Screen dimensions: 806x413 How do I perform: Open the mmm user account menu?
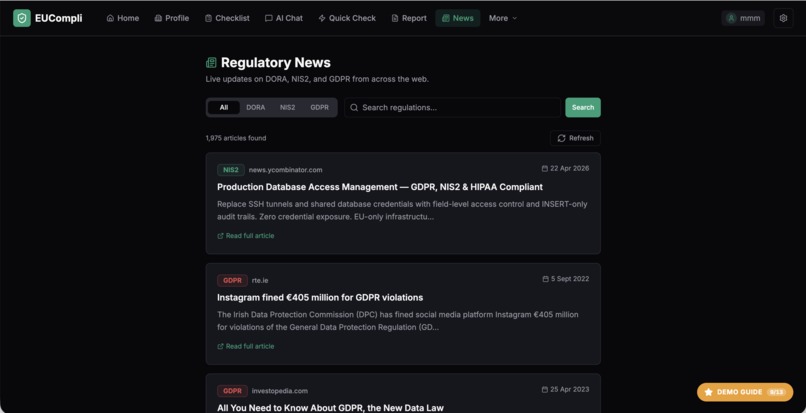pos(743,18)
